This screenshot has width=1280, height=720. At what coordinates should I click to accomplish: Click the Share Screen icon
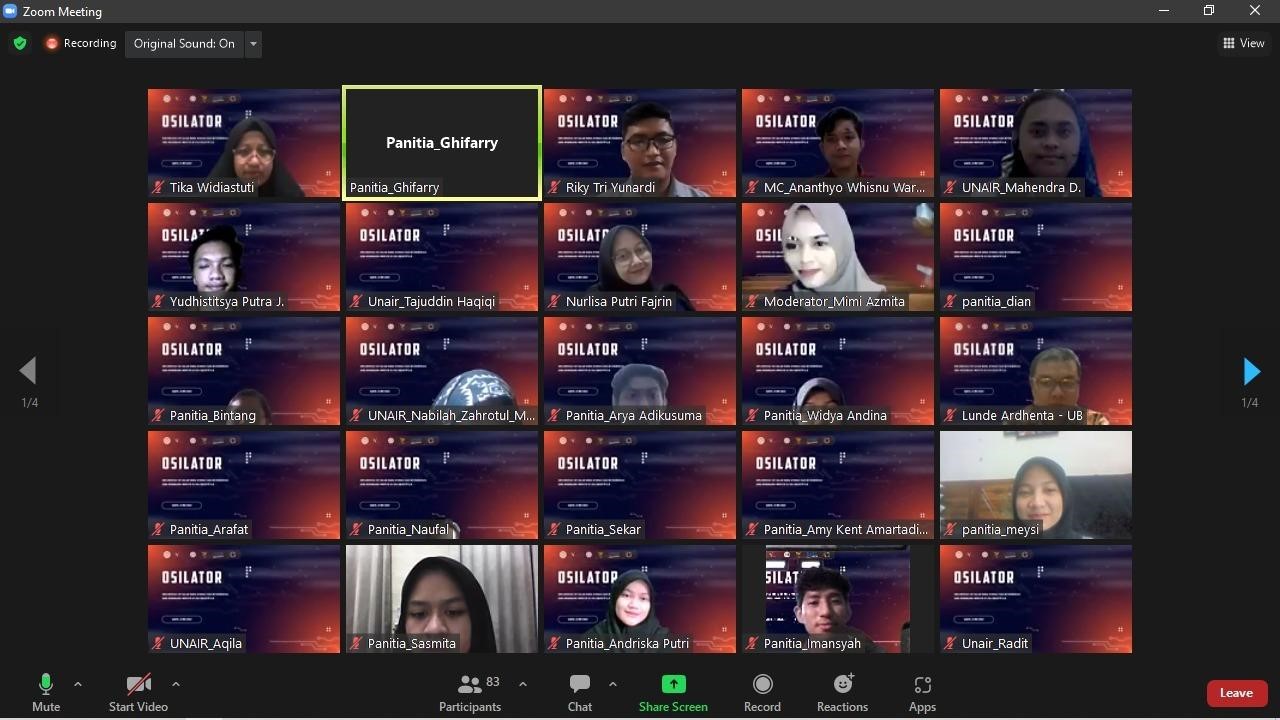(x=673, y=685)
